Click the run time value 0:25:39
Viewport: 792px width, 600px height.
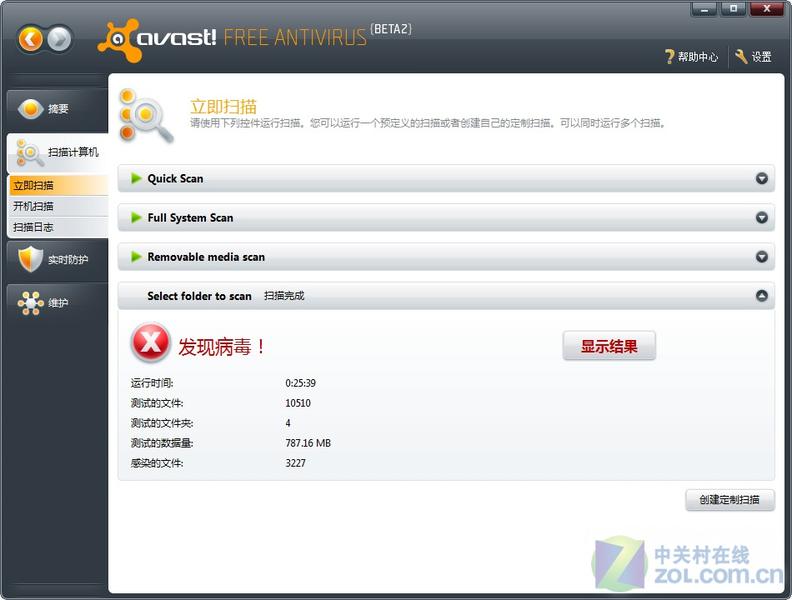301,383
